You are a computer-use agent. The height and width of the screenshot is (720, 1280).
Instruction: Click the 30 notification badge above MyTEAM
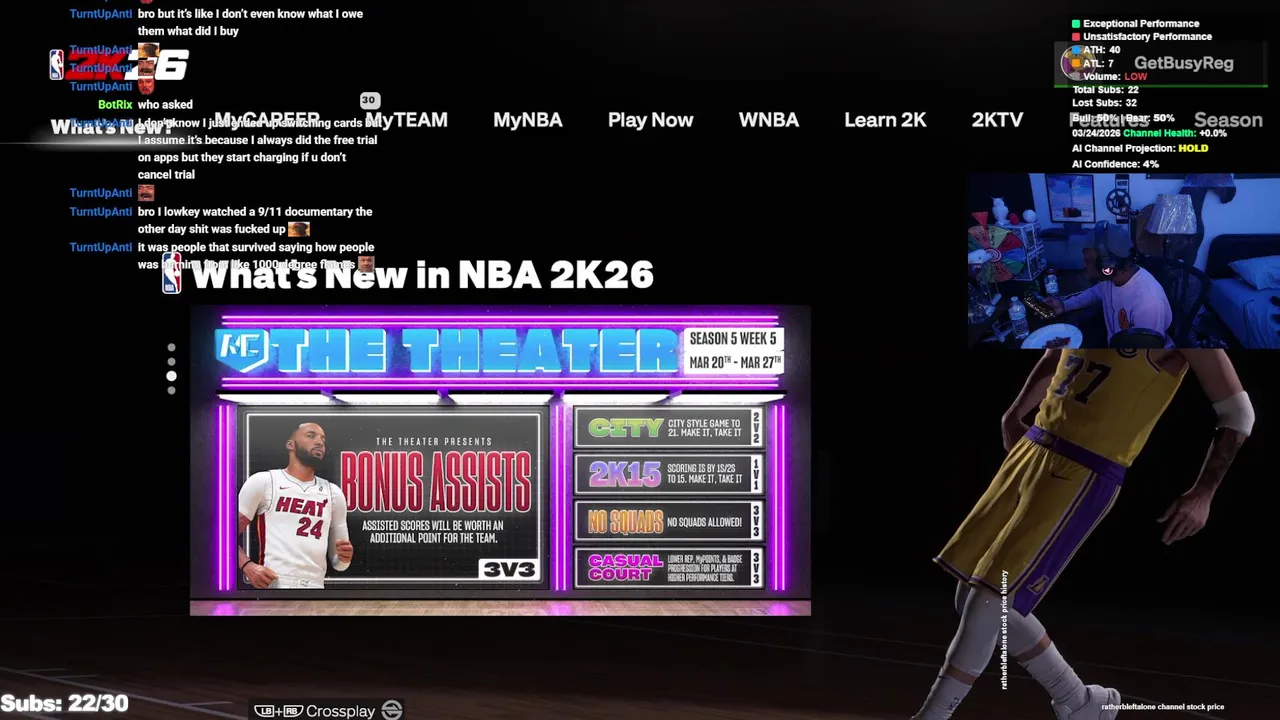(369, 100)
